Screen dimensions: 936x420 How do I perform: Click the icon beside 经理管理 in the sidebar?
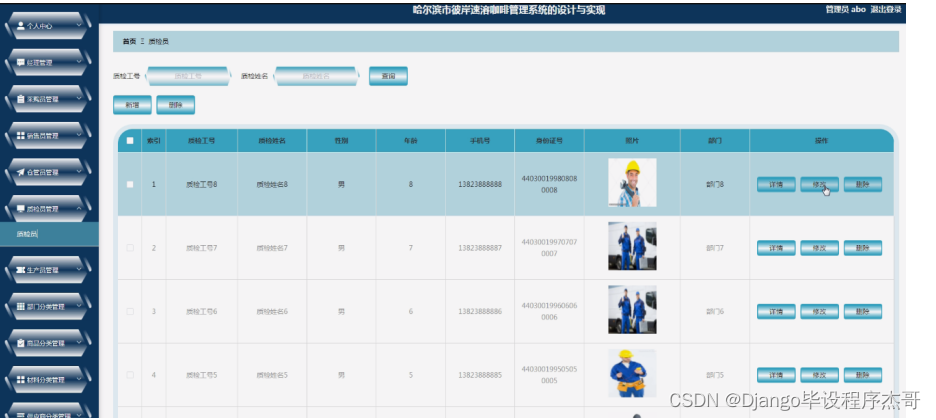(21, 63)
